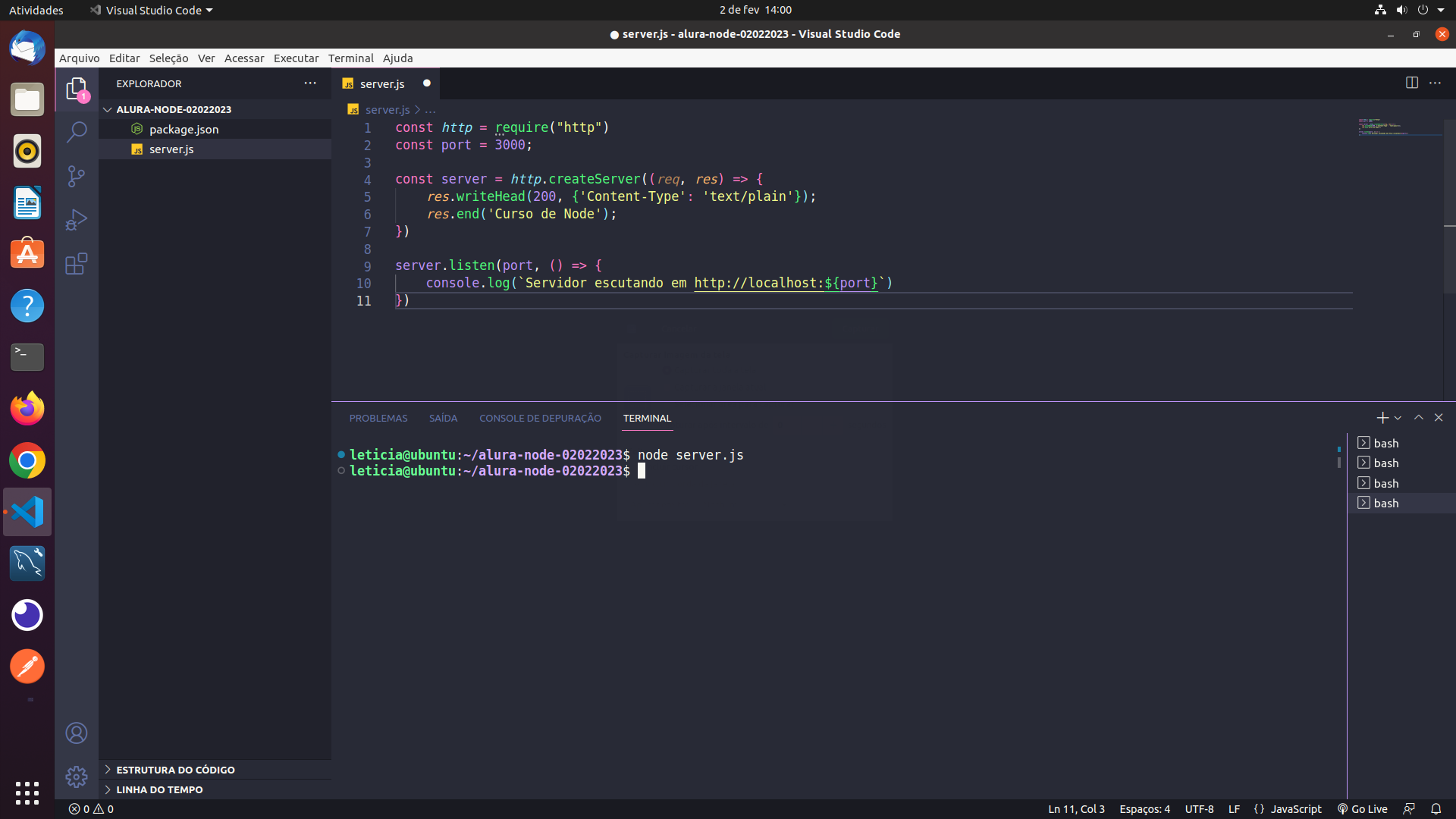
Task: Open notifications bell in status bar
Action: (1436, 809)
